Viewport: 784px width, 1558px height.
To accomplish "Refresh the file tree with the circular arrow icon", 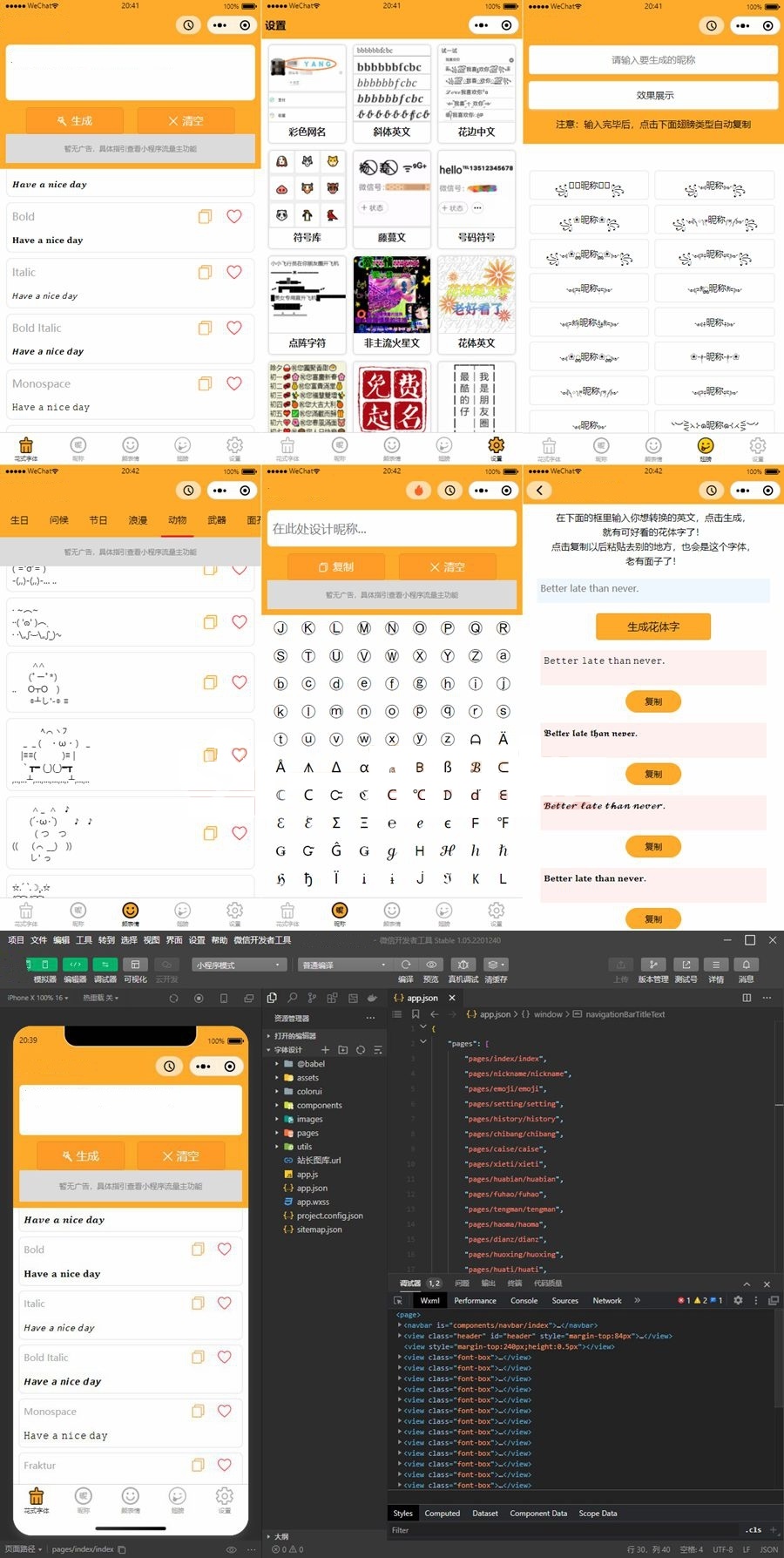I will coord(360,1050).
